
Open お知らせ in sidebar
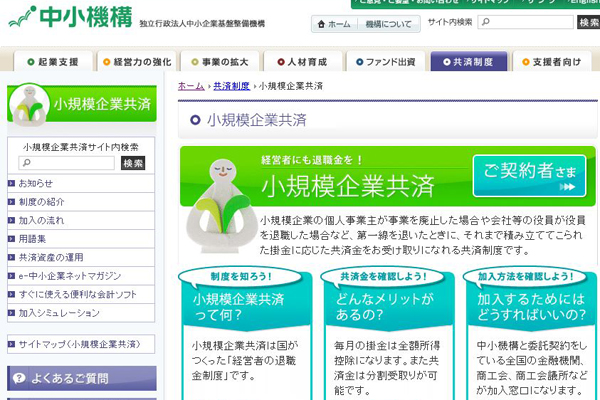point(81,183)
